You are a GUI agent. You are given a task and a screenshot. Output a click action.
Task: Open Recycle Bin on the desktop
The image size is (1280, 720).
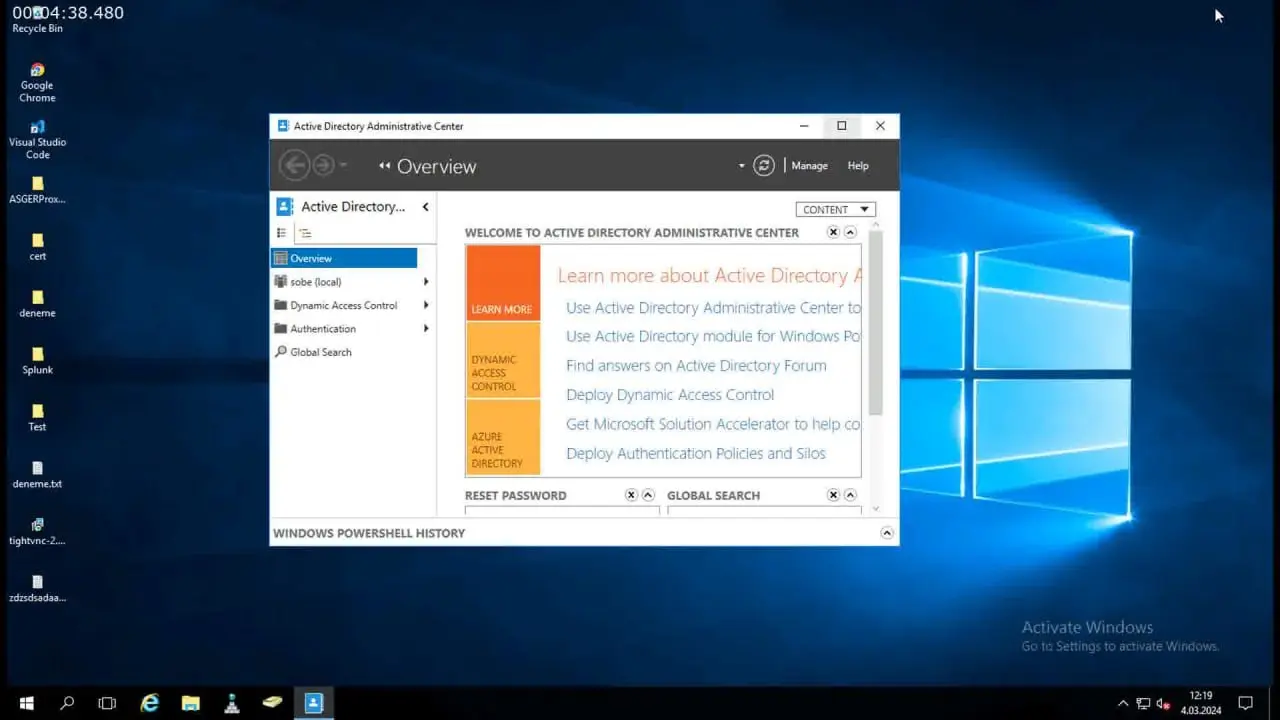point(37,19)
